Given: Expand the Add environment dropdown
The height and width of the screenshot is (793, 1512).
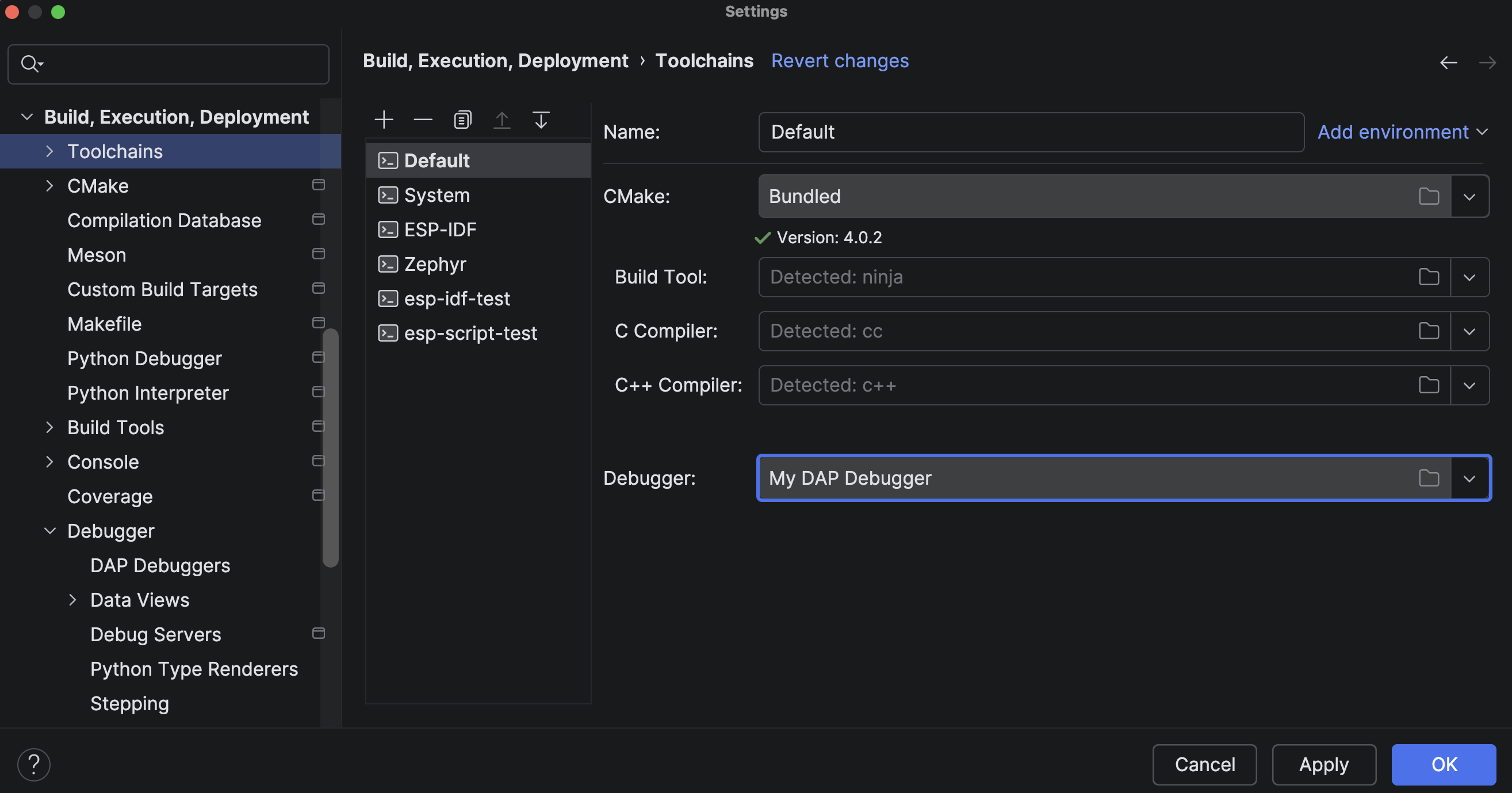Looking at the screenshot, I should tap(1403, 132).
